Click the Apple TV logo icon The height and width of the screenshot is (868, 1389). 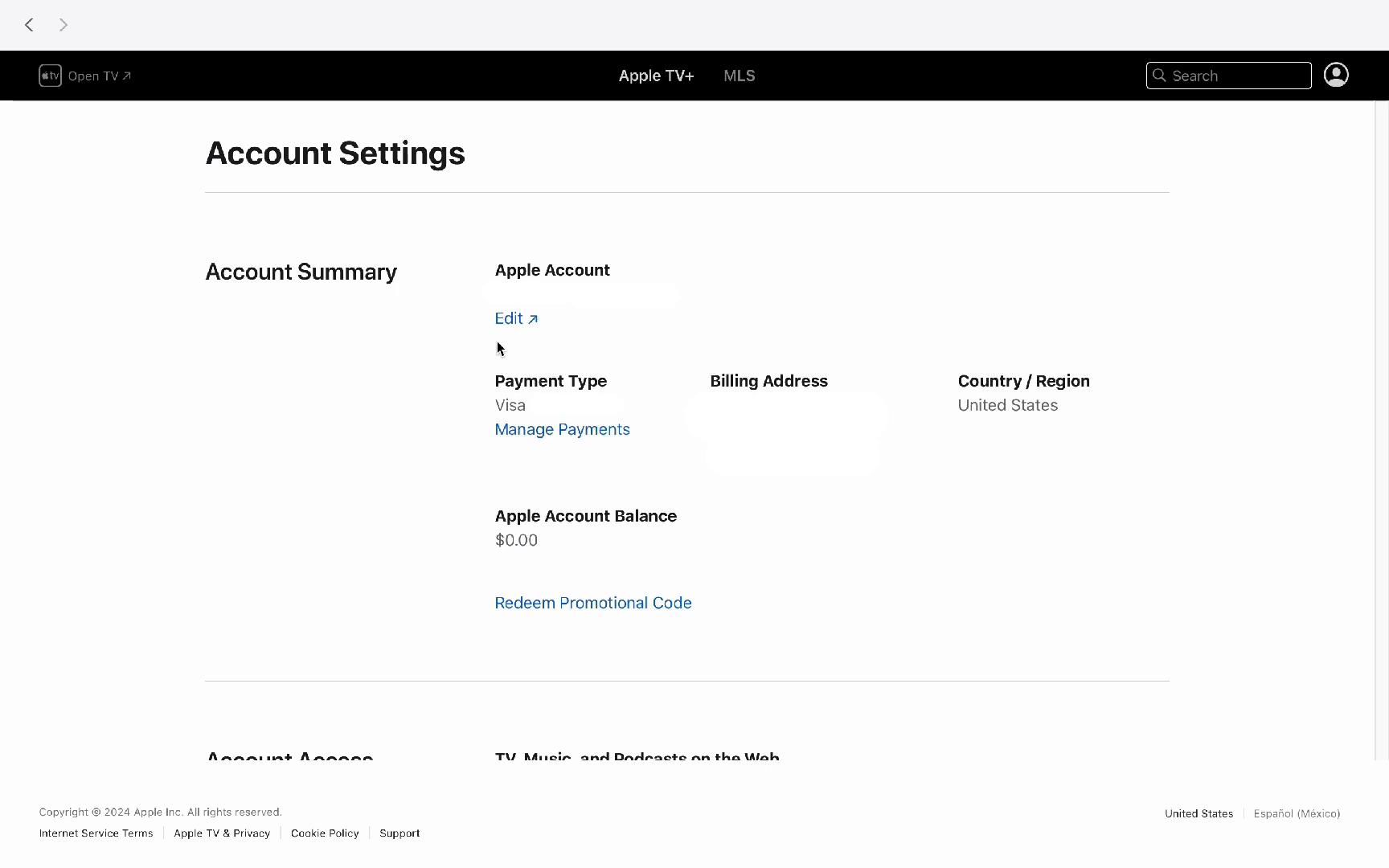[50, 76]
